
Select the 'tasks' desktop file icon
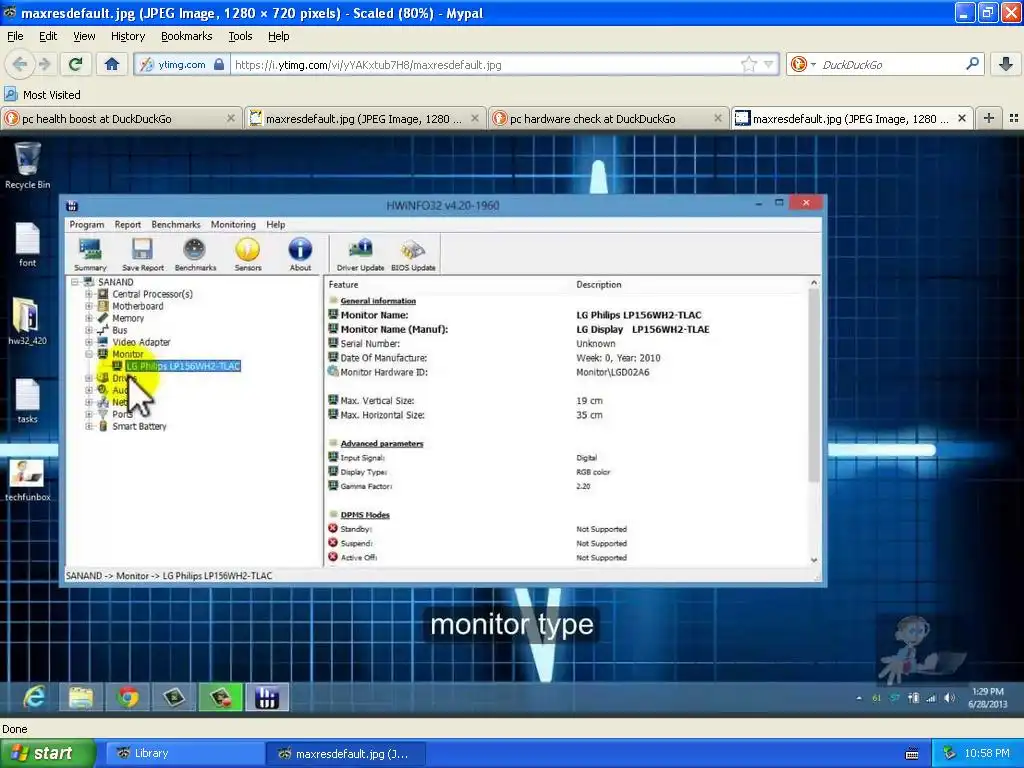(x=27, y=400)
